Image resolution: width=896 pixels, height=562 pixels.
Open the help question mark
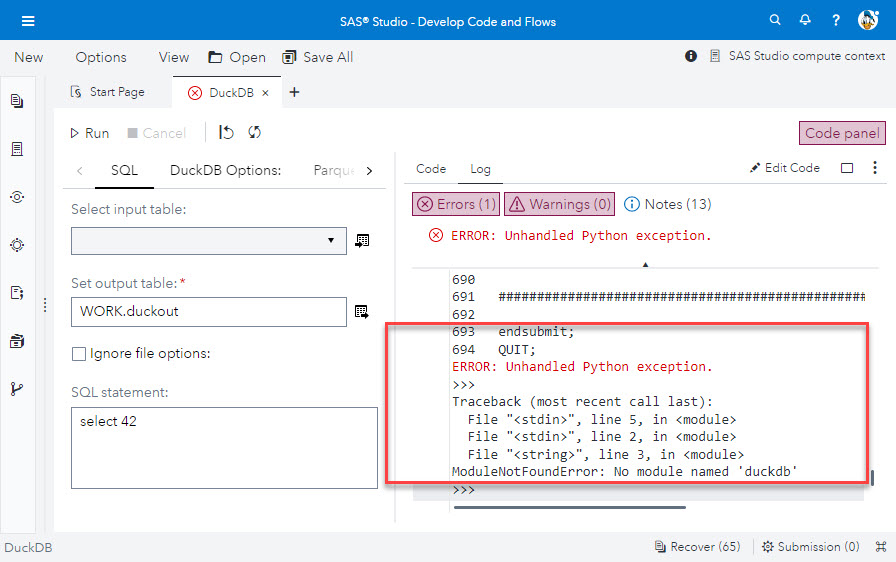click(x=836, y=21)
